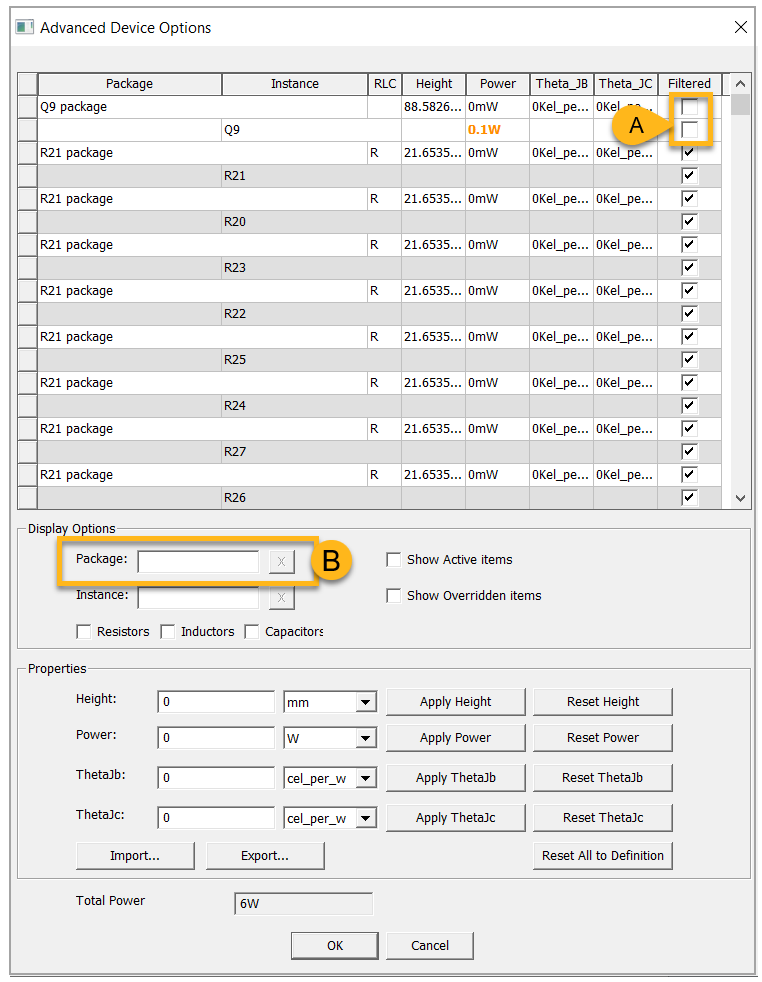Open the Power unit dropdown set to W
762x982 pixels.
coord(366,739)
